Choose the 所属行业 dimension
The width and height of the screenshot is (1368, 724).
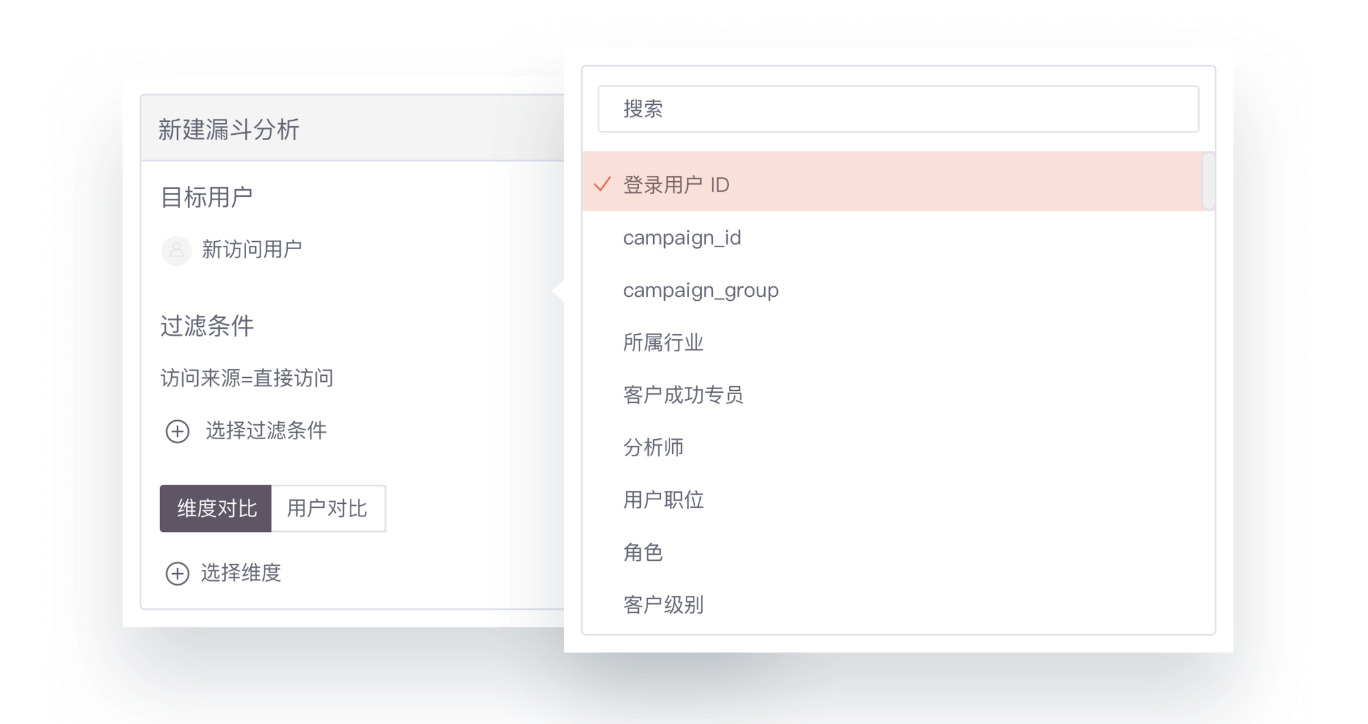[665, 342]
